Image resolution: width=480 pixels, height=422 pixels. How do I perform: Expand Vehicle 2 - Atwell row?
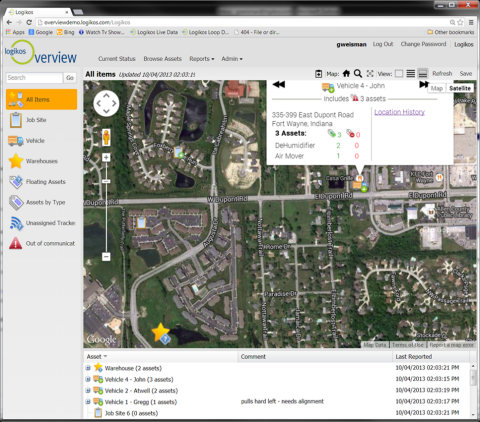point(88,390)
